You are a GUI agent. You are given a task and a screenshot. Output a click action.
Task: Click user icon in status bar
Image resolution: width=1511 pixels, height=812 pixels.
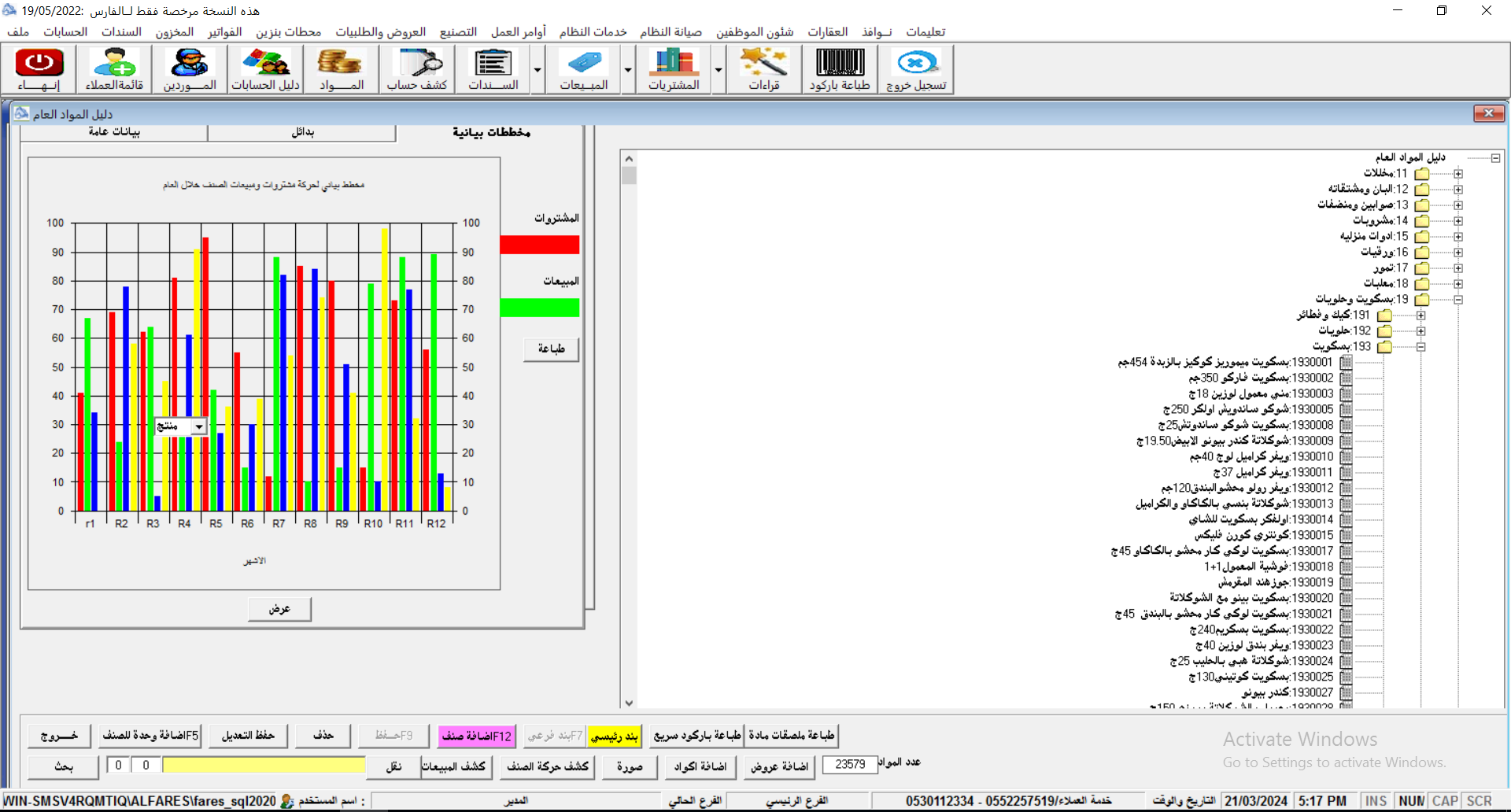coord(286,801)
